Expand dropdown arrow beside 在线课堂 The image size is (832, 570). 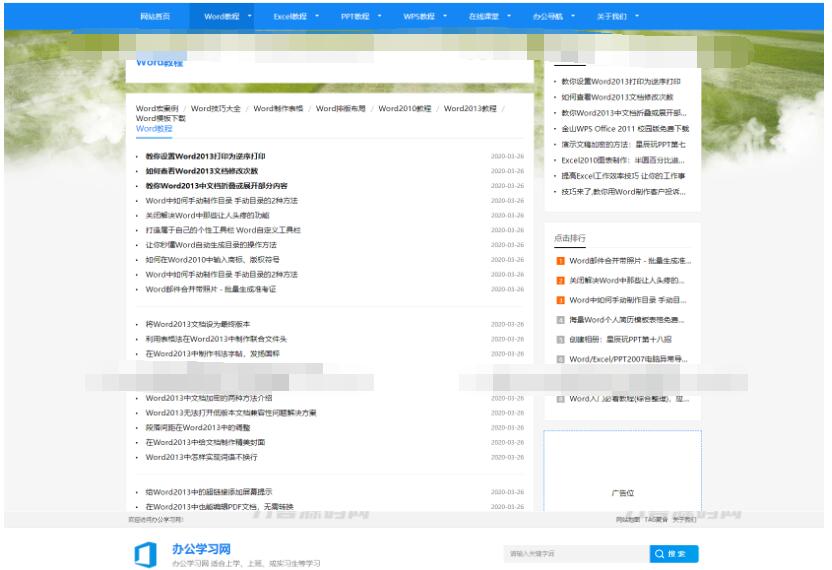509,16
